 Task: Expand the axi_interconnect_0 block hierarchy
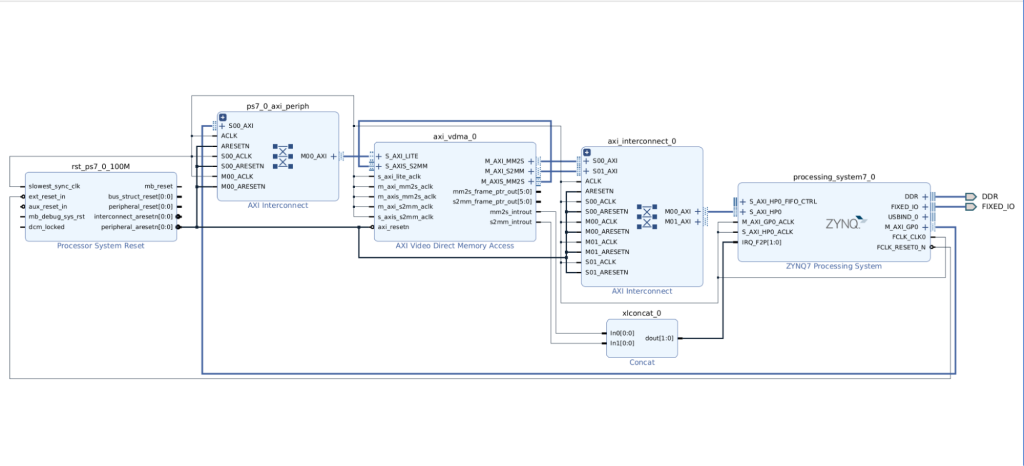point(587,152)
